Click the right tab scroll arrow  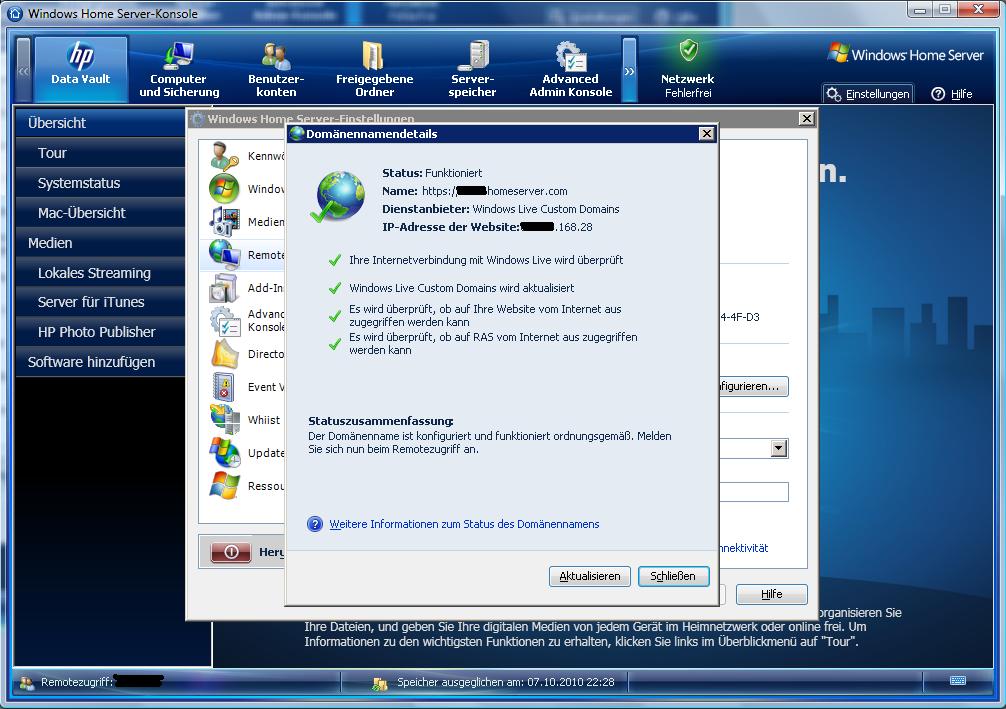coord(629,70)
